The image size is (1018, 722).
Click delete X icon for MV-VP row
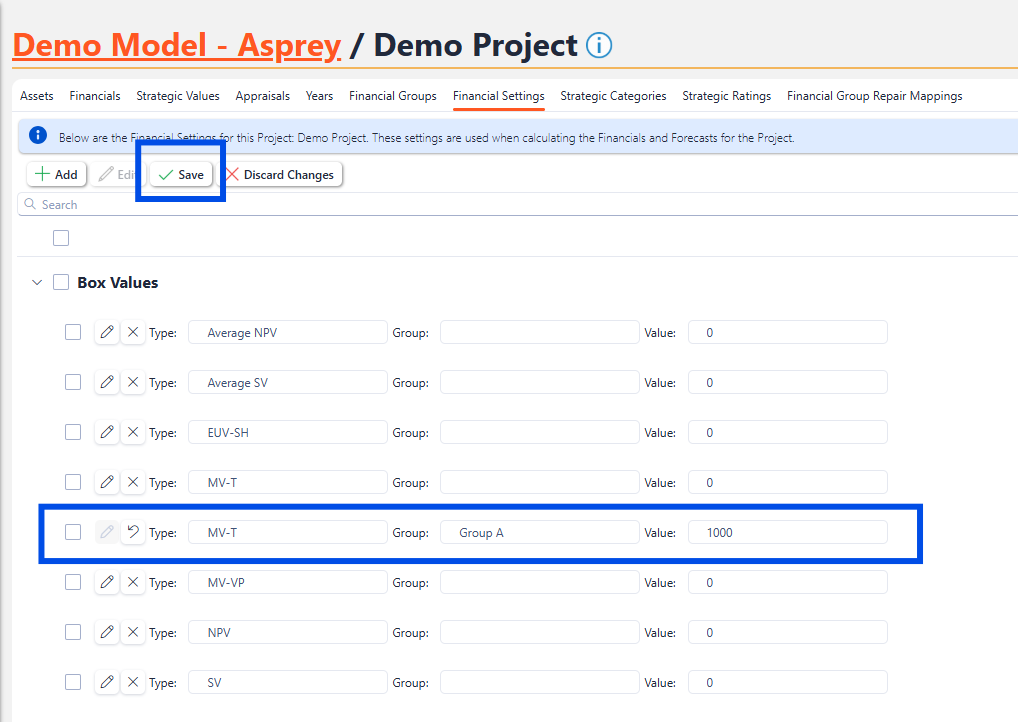click(133, 582)
